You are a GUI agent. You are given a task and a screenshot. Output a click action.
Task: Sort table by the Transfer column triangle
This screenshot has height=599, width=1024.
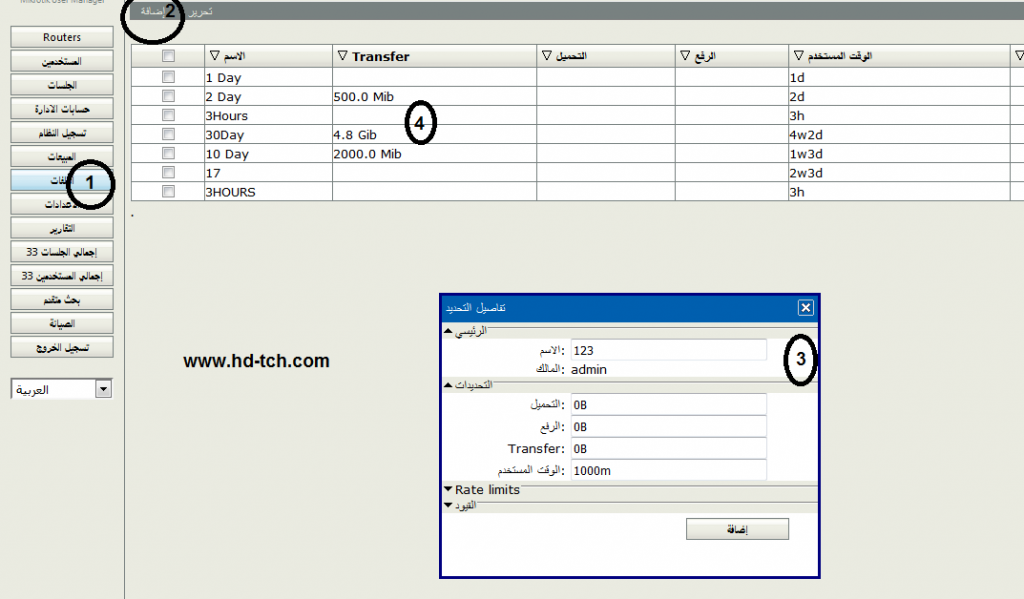[x=342, y=57]
